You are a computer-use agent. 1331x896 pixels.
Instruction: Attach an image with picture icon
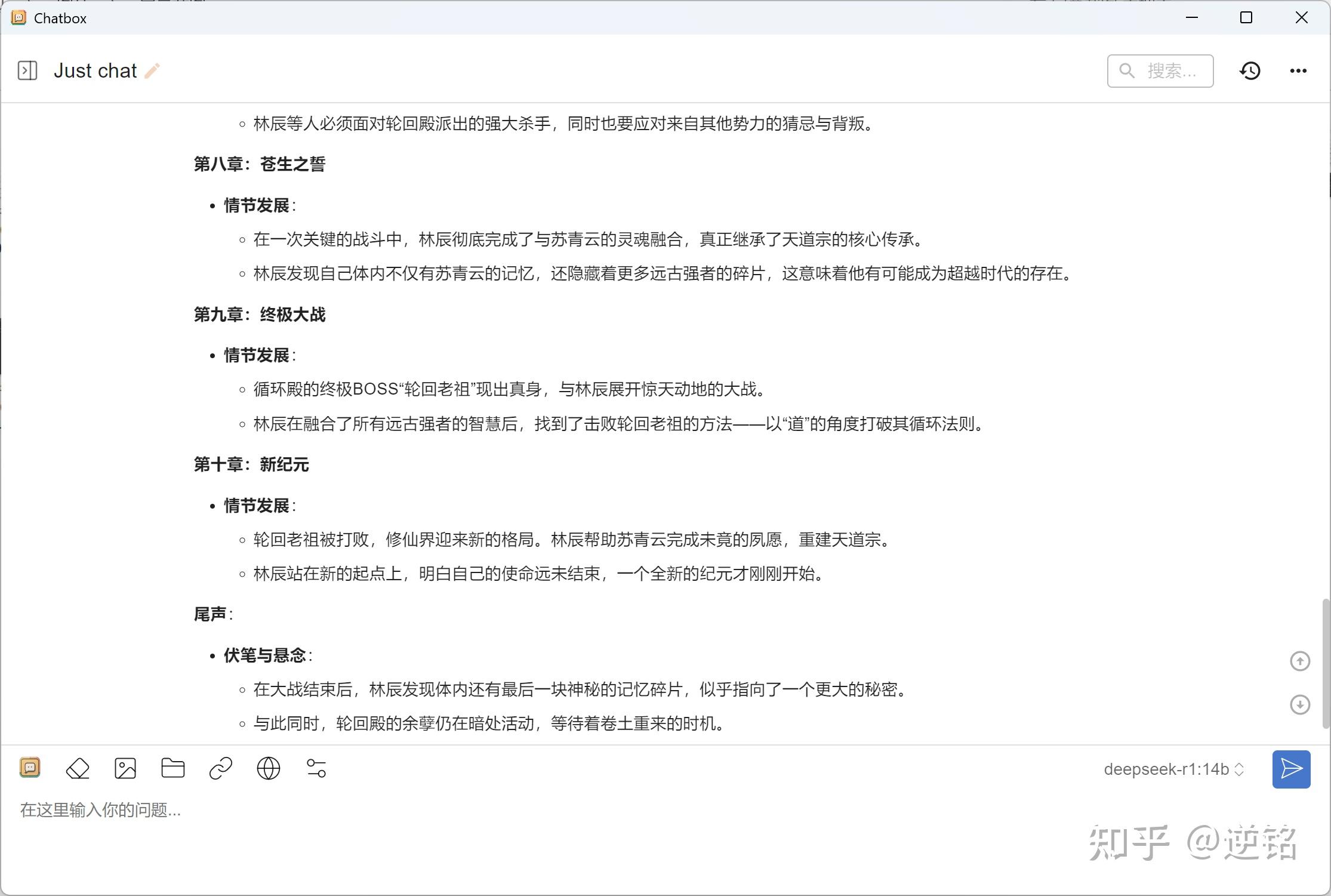[125, 768]
